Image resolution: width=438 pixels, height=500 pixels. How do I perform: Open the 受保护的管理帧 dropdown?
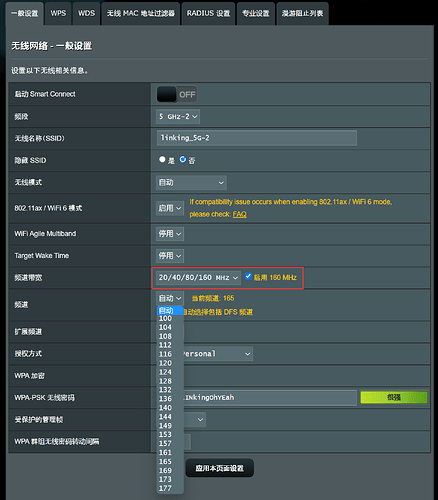[195, 420]
